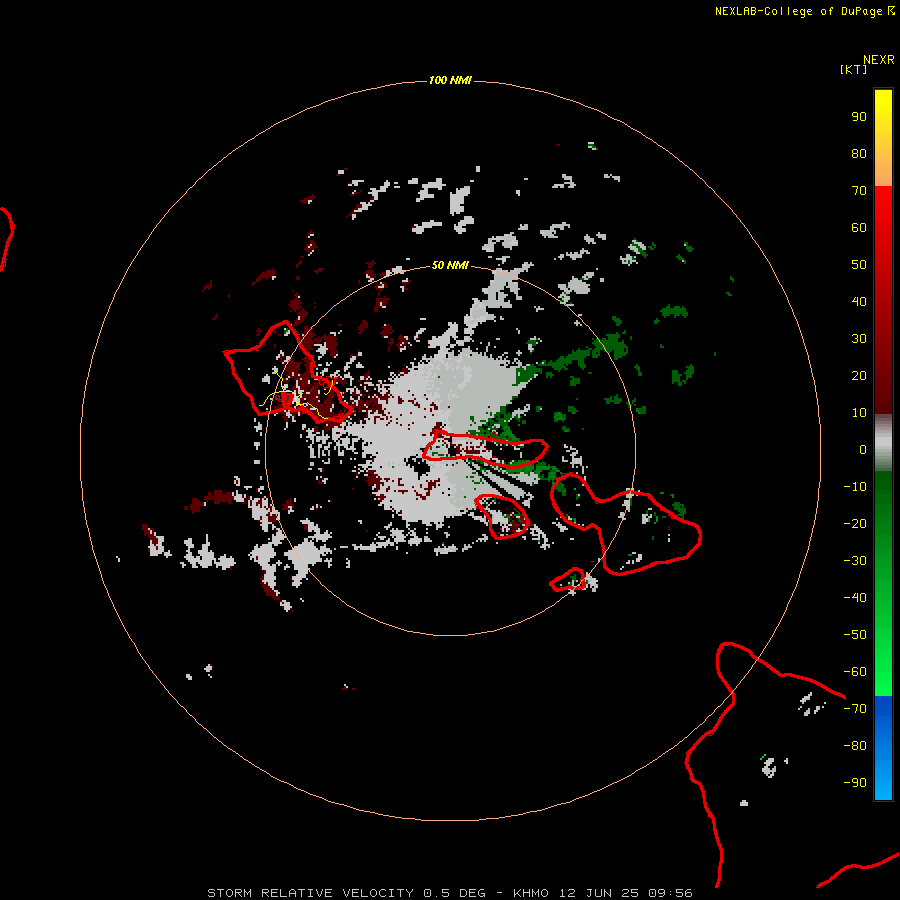
Task: Click the 100 NMI range ring label
Action: 450,80
